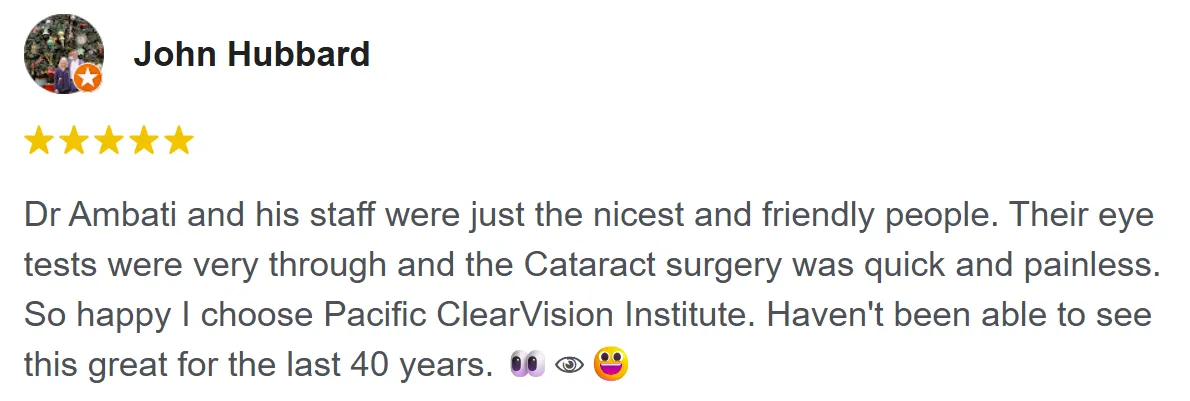Select the fourth yellow rating star

pyautogui.click(x=143, y=141)
